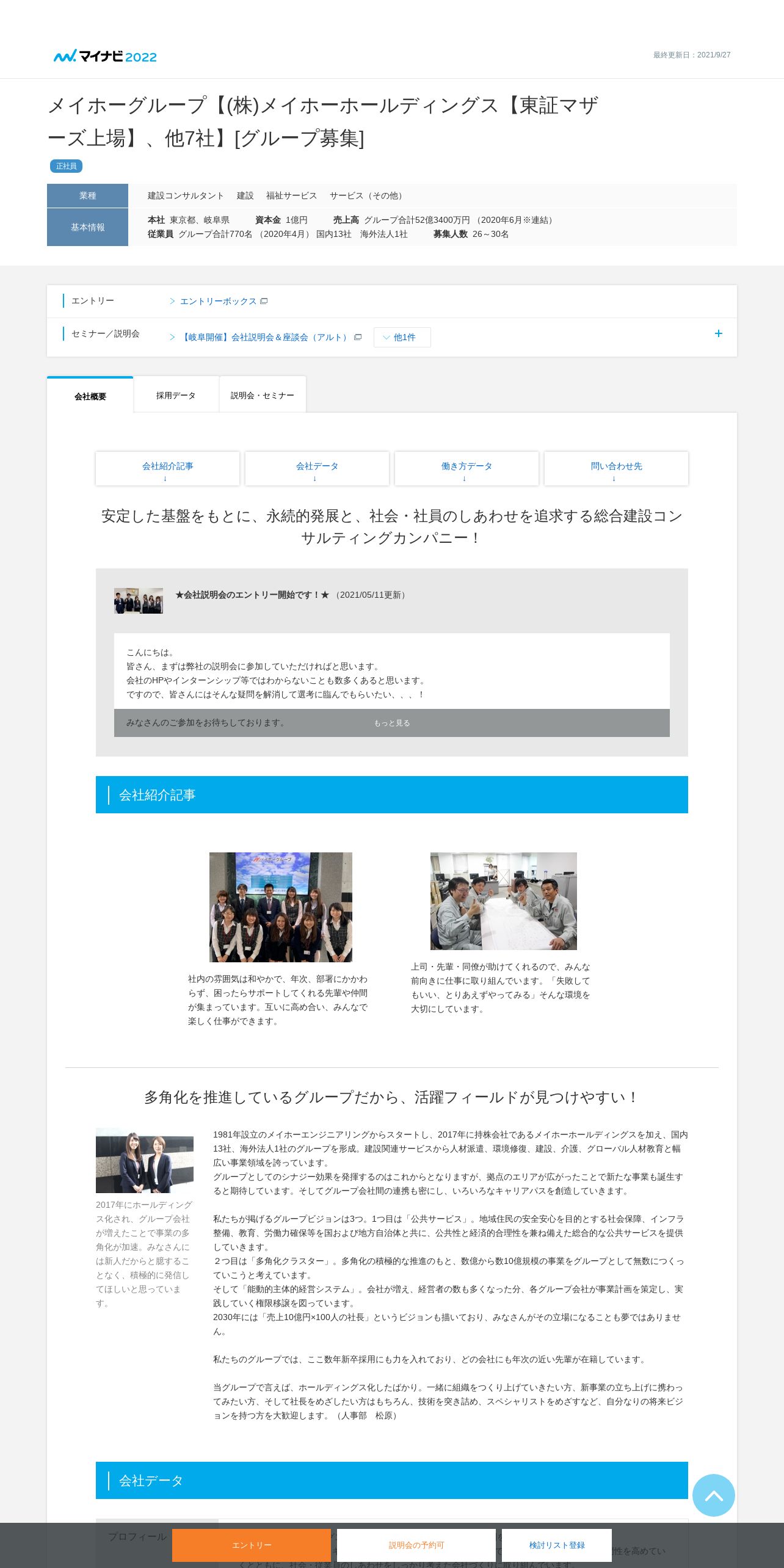Click the 最終更新日：2021/9/27 text

coord(692,55)
